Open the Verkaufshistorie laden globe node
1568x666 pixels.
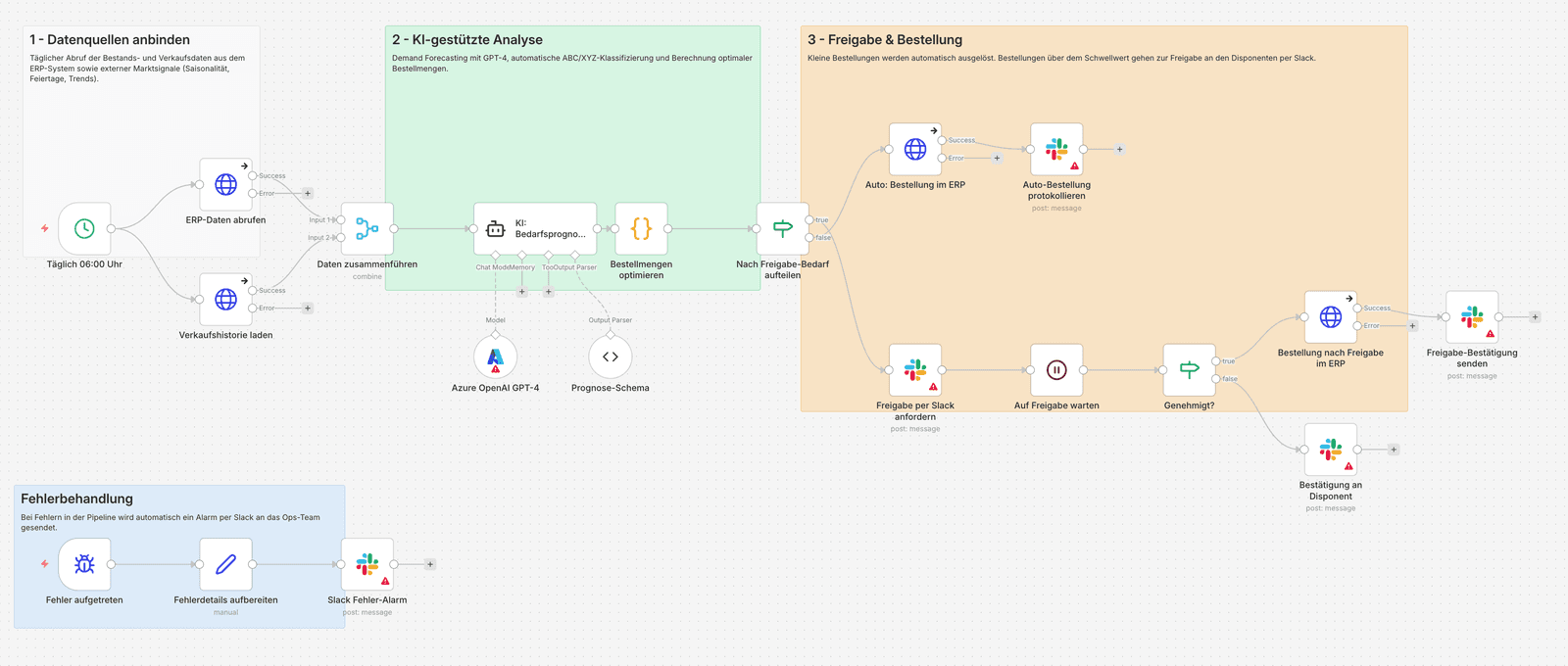(225, 299)
